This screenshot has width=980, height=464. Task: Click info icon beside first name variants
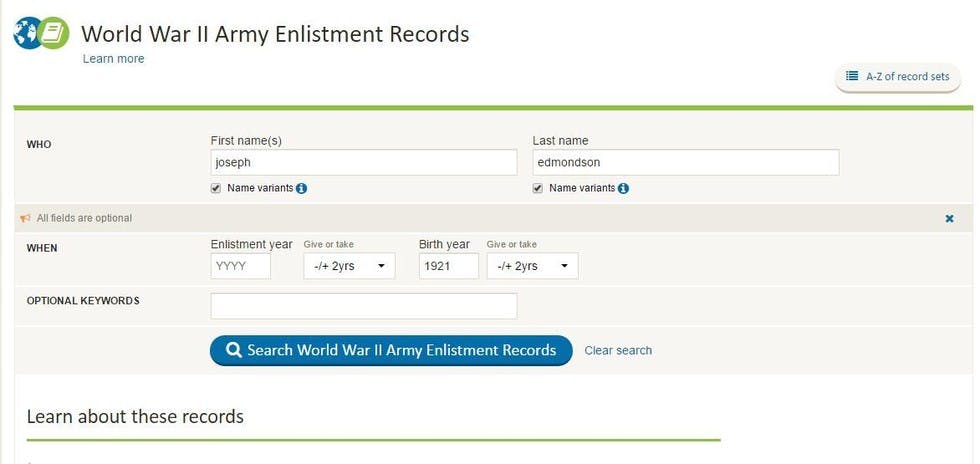coord(302,188)
